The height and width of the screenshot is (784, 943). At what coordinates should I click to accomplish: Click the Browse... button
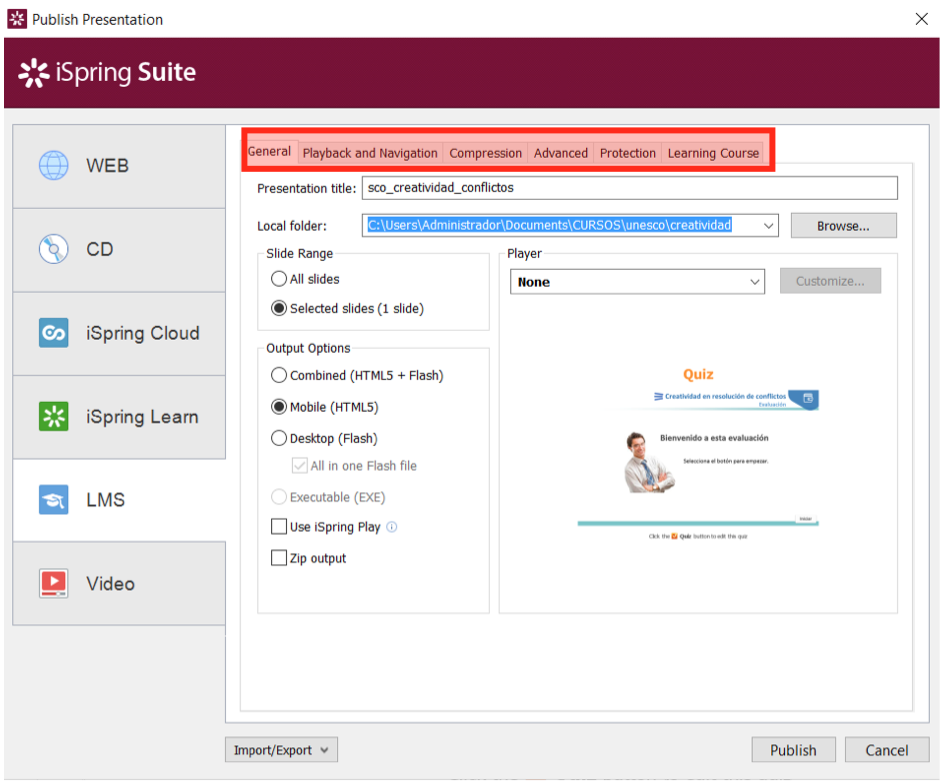[843, 226]
